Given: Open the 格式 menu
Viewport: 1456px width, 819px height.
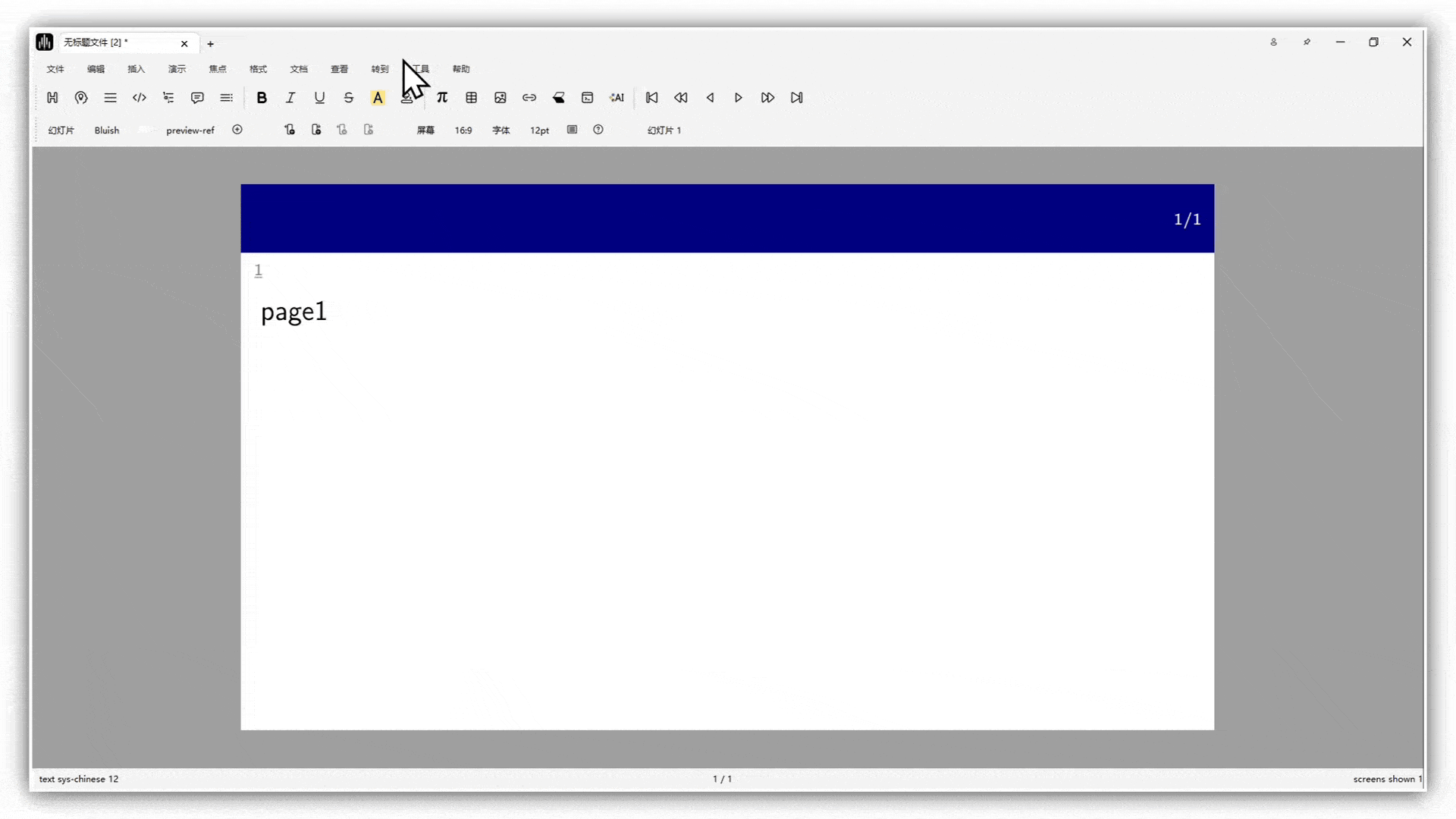Looking at the screenshot, I should click(x=259, y=69).
